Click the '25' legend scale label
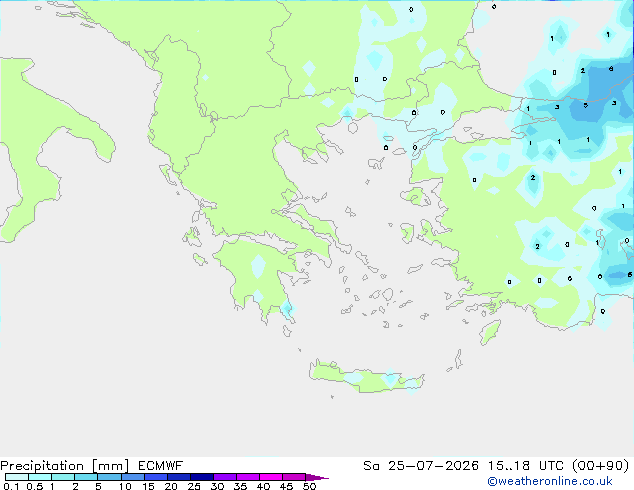 tap(194, 486)
